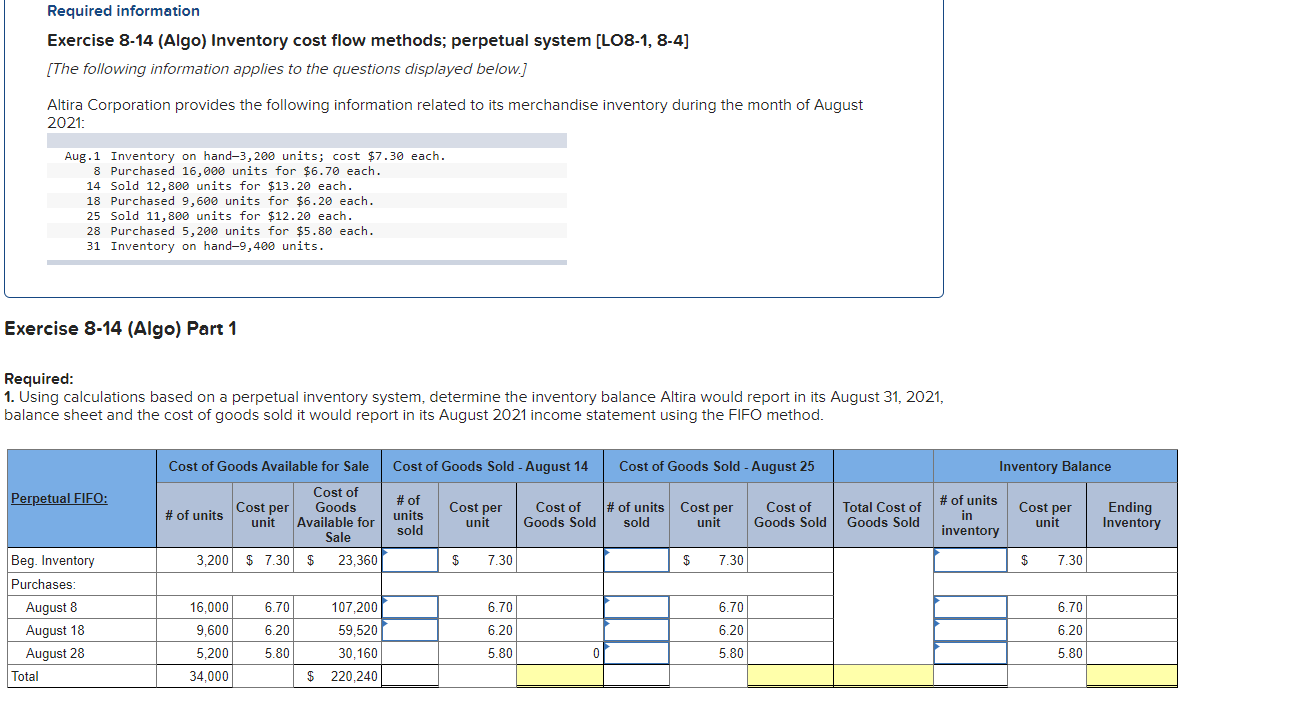
Task: Select the 3,200 units cell
Action: point(196,560)
